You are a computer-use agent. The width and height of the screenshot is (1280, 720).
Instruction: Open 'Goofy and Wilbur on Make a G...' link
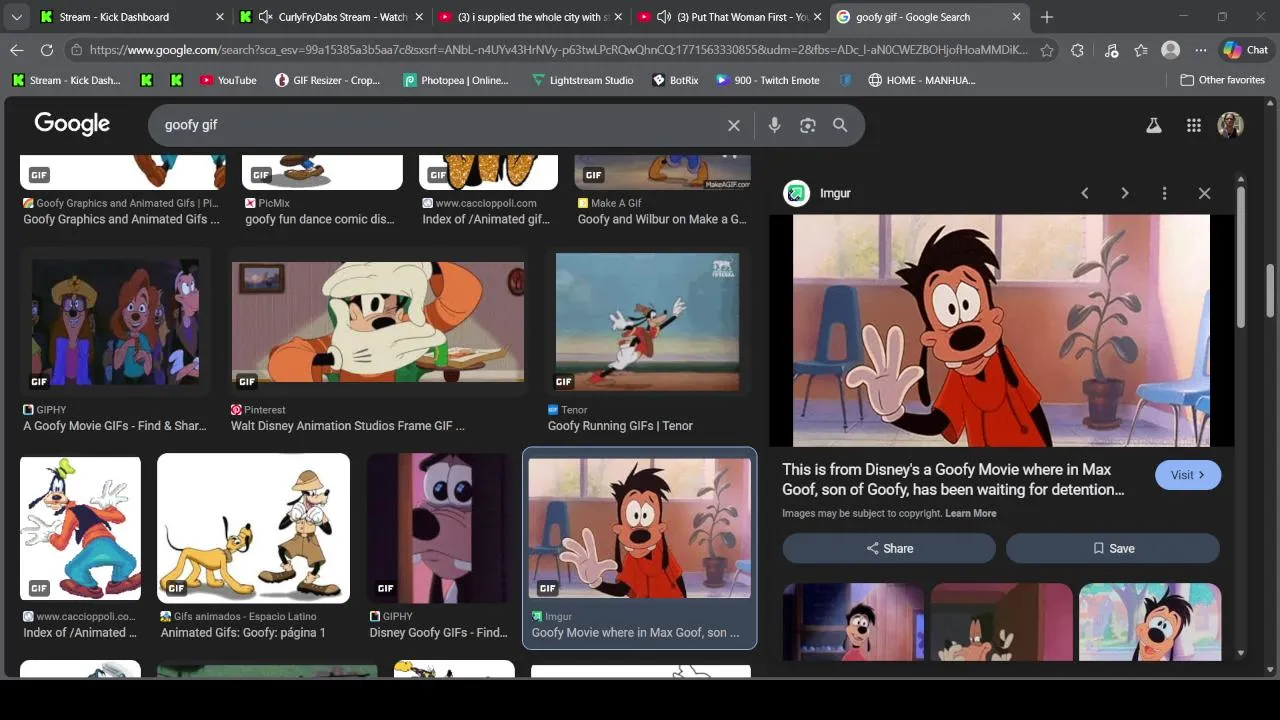662,219
